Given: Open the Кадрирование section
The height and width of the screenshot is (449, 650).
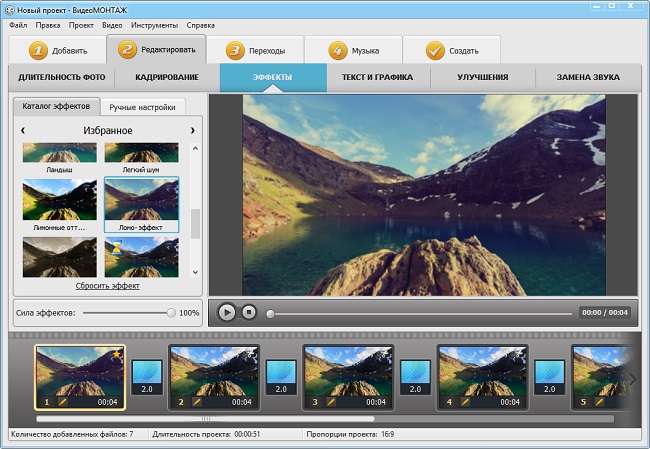Looking at the screenshot, I should click(x=164, y=77).
